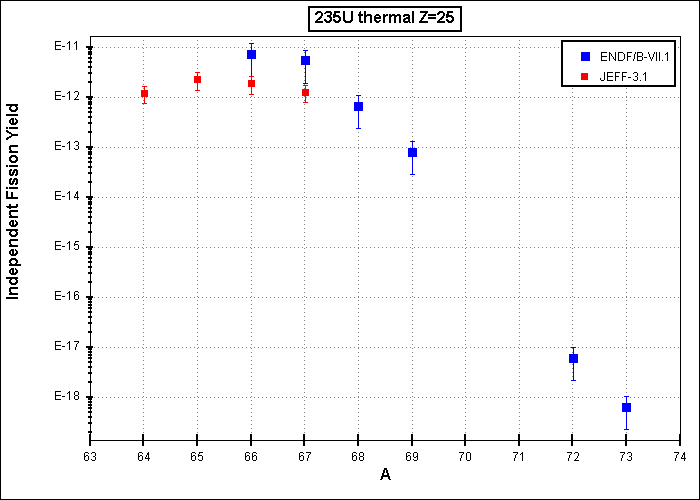This screenshot has height=500, width=700.
Task: Click the E-11 y-axis label
Action: (x=66, y=47)
